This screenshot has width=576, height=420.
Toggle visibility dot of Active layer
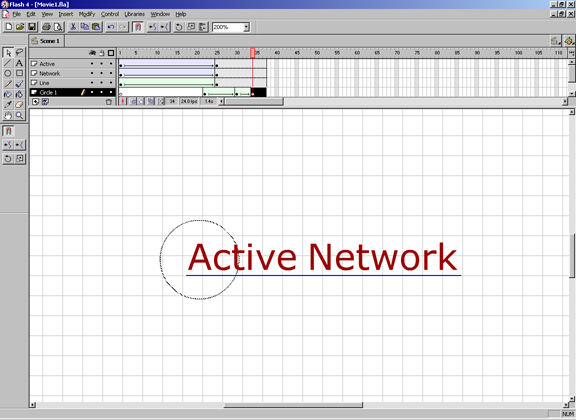click(92, 64)
